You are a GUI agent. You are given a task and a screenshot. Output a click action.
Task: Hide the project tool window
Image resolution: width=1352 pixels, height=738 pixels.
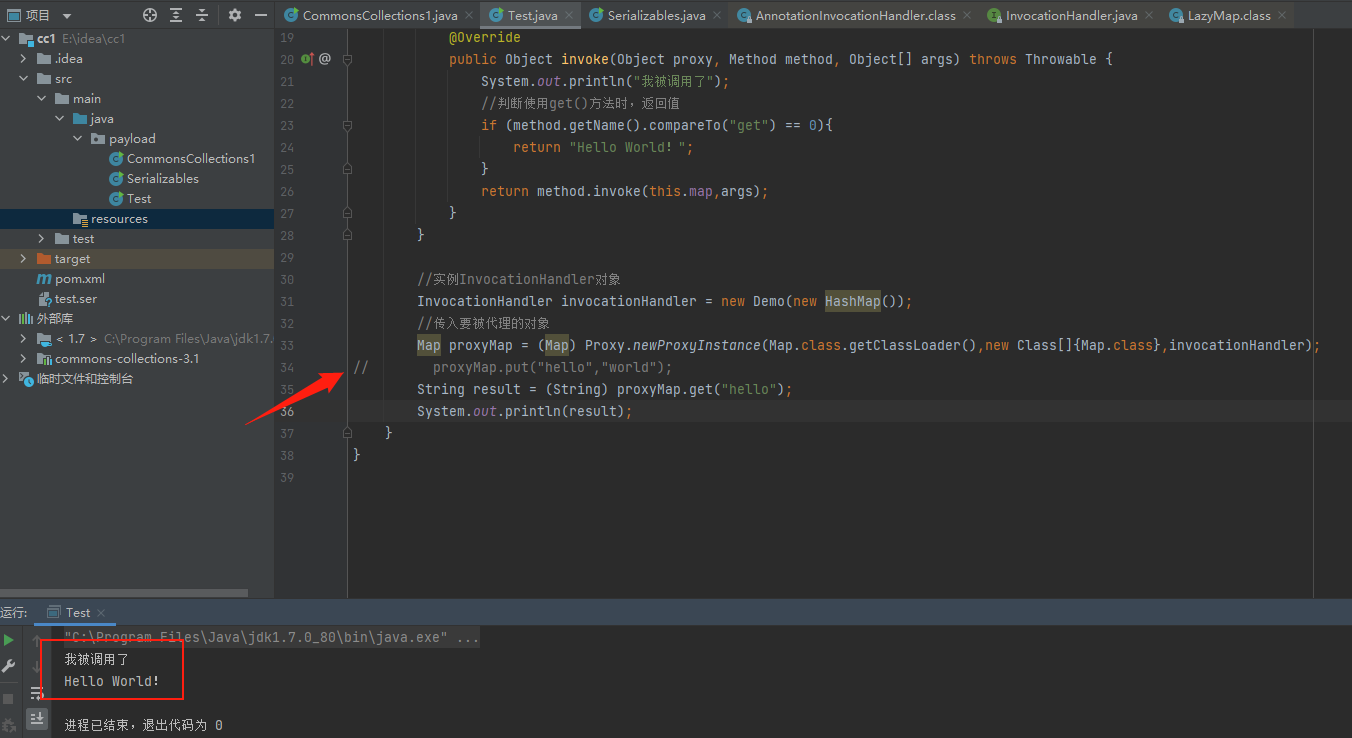260,15
